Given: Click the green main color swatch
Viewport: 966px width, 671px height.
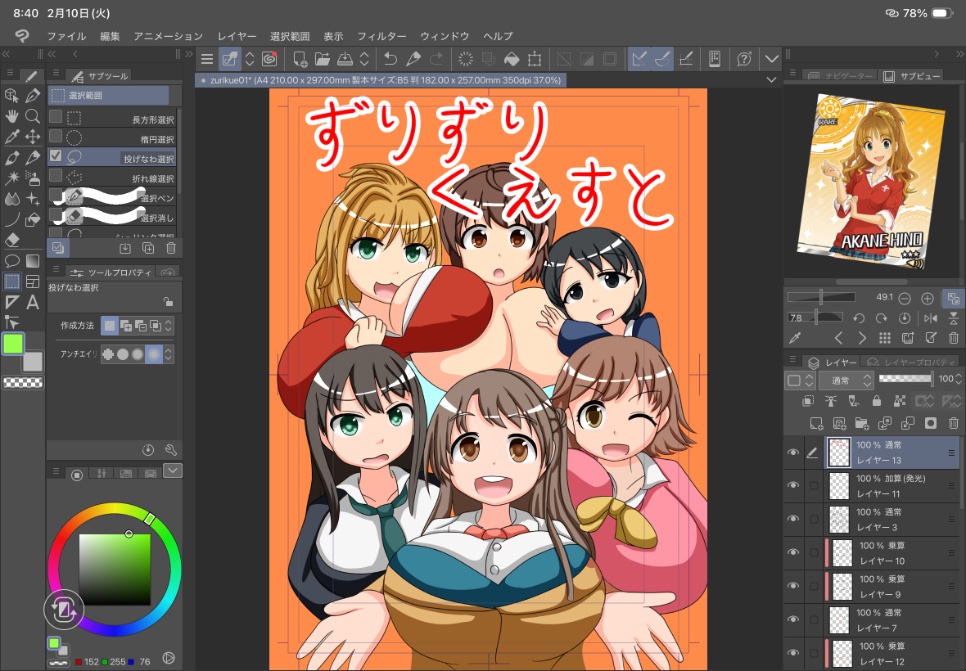Looking at the screenshot, I should point(13,343).
